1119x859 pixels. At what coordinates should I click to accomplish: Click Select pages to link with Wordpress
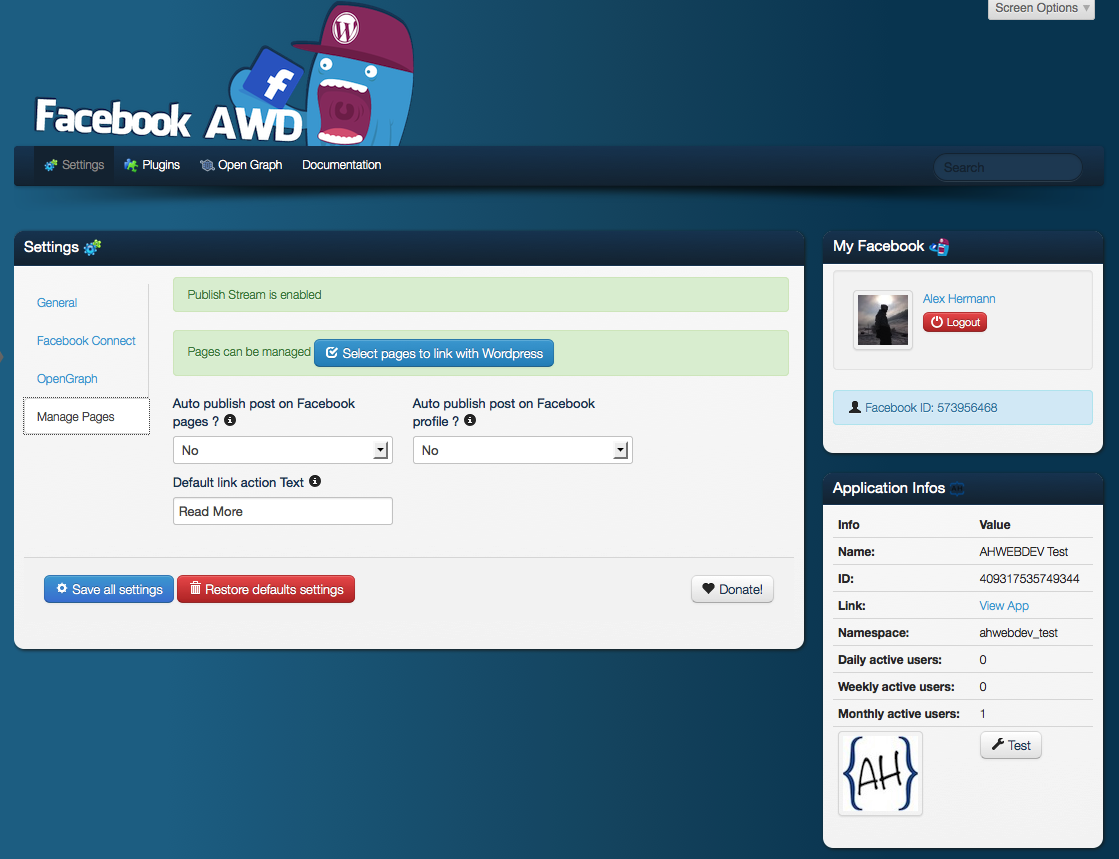[434, 353]
